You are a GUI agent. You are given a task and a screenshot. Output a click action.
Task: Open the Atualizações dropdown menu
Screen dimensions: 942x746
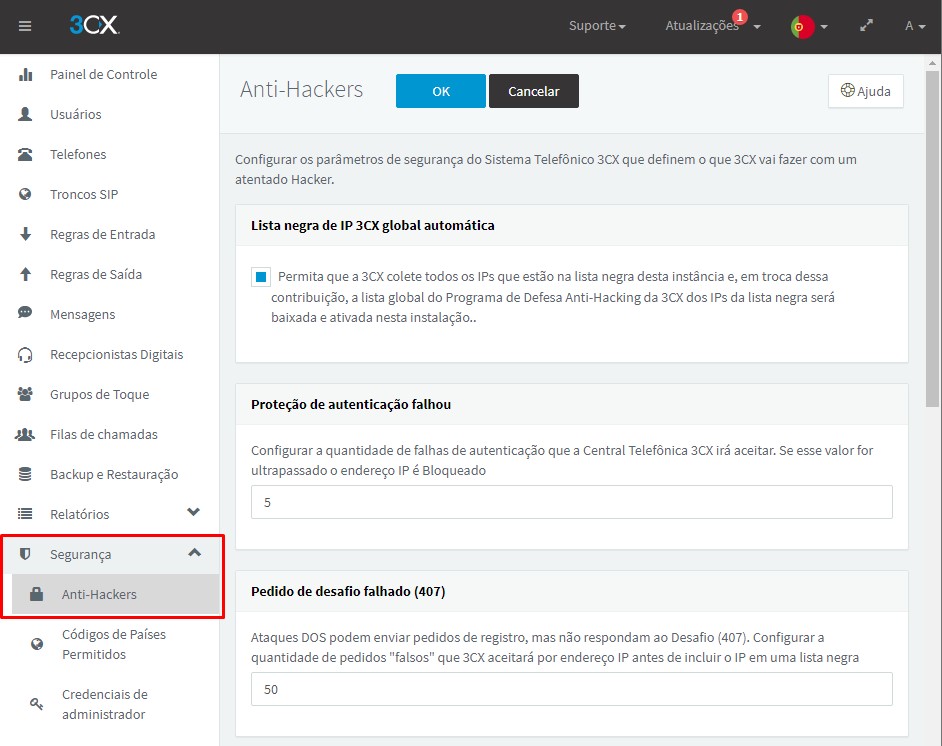point(713,26)
